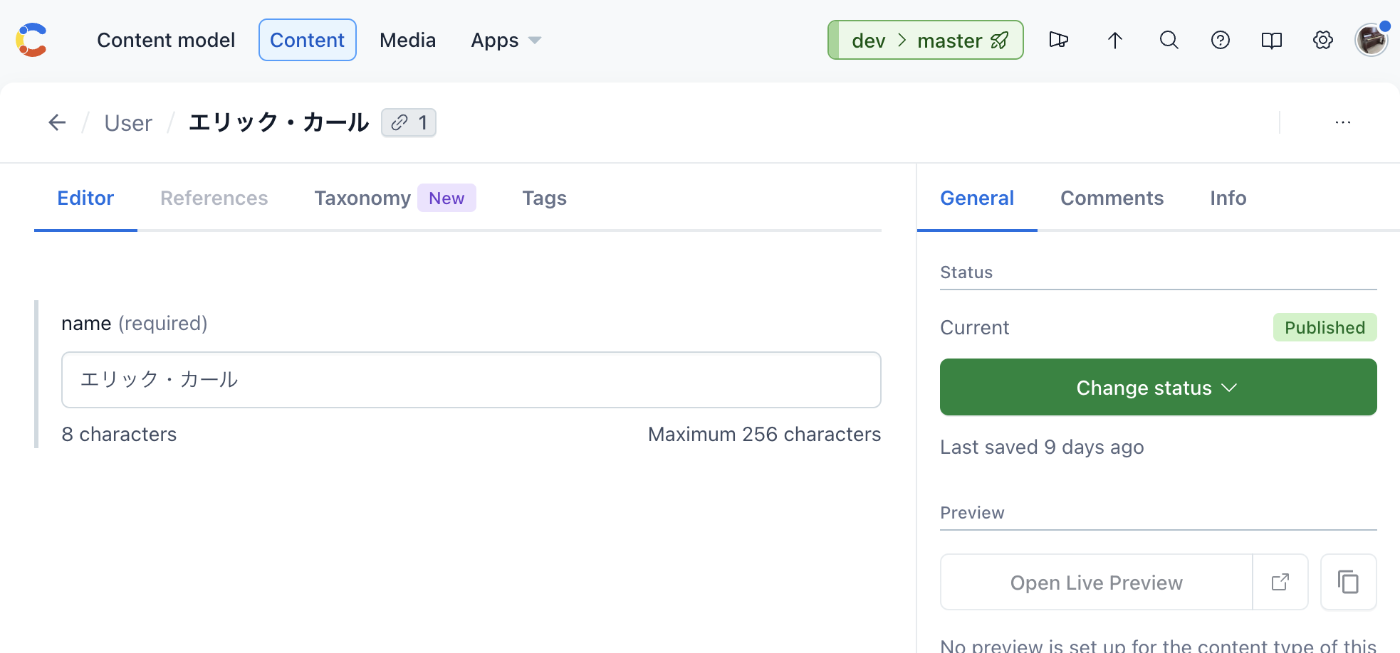1400x653 pixels.
Task: Open live preview in new tab icon
Action: 1280,582
